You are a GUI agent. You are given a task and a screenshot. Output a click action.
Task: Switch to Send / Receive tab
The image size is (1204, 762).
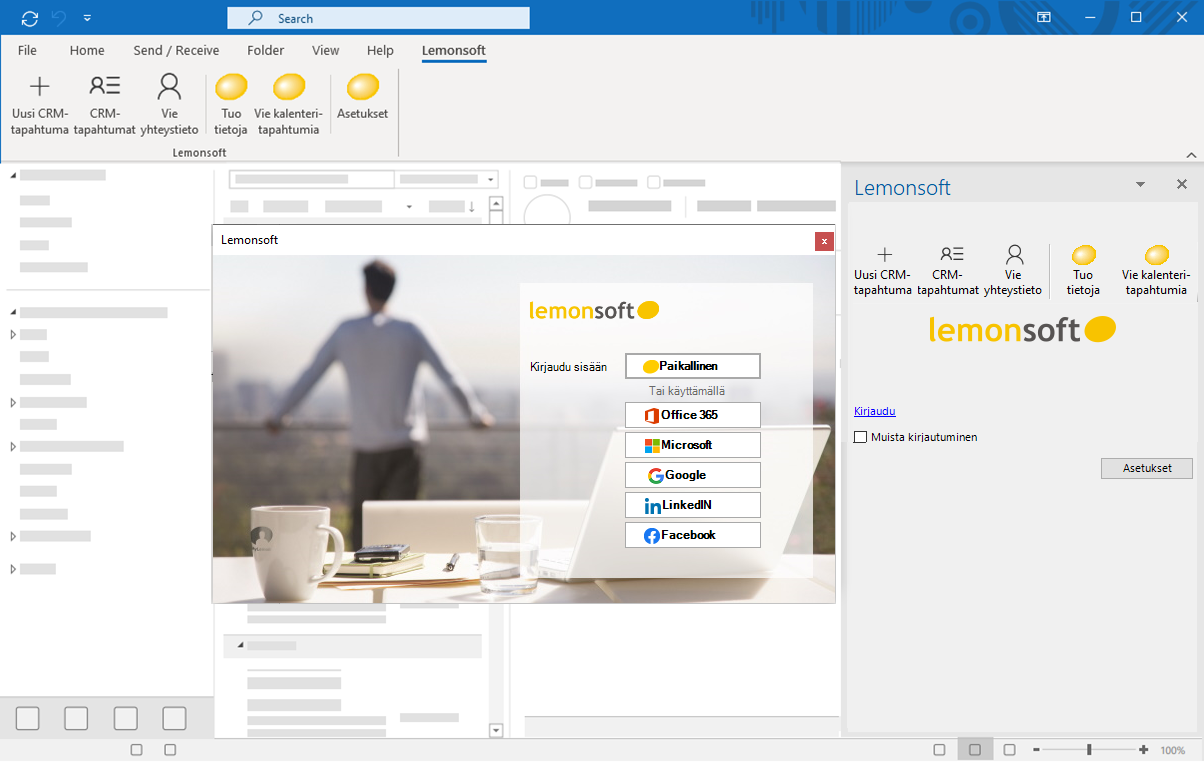[x=176, y=50]
